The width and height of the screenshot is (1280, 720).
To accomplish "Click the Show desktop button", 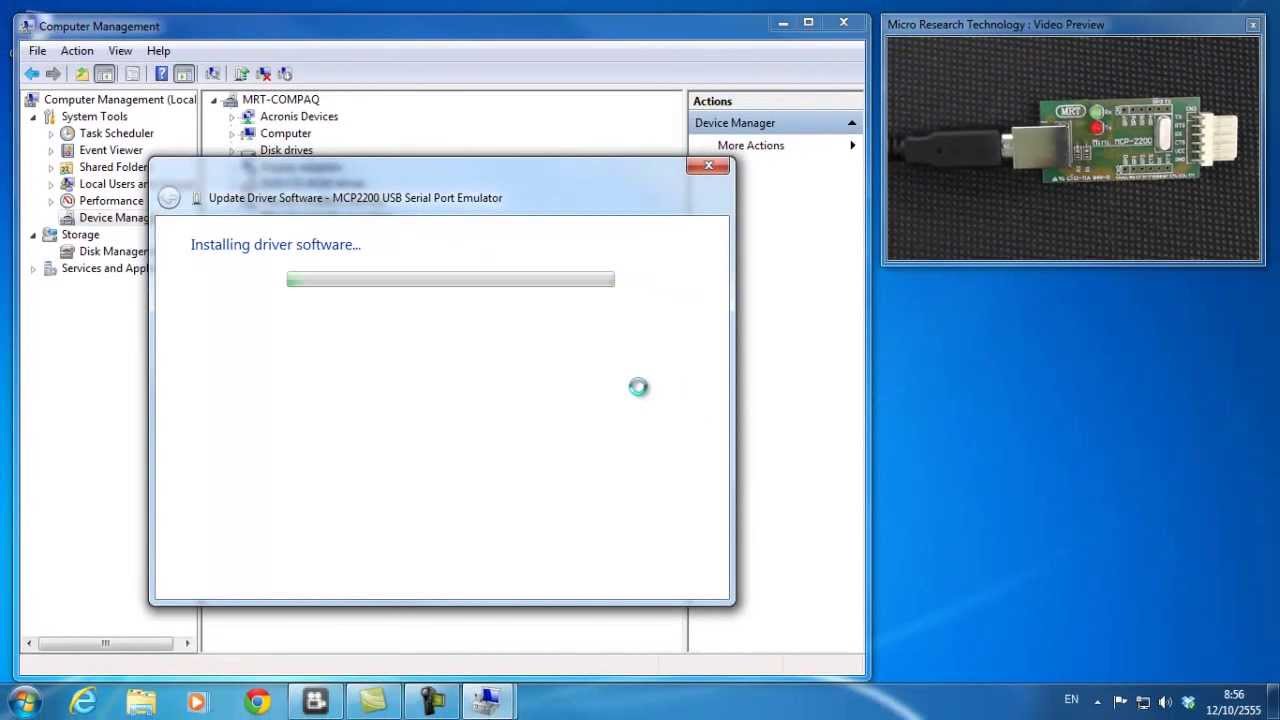I will [1273, 701].
